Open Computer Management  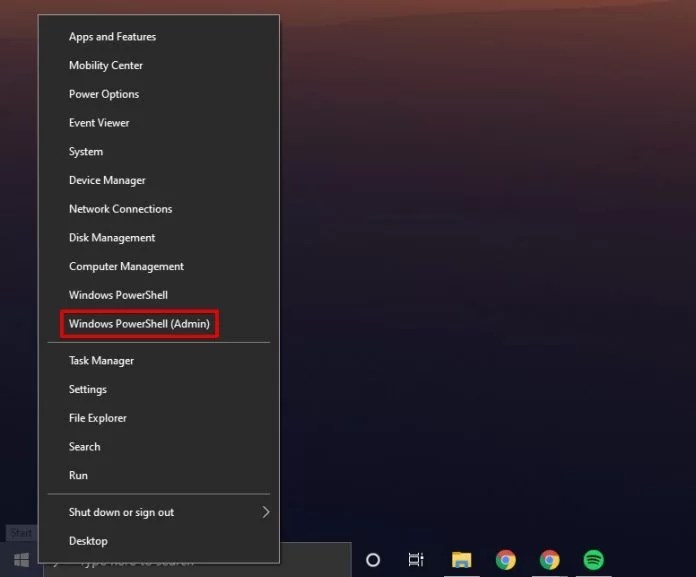click(159, 266)
